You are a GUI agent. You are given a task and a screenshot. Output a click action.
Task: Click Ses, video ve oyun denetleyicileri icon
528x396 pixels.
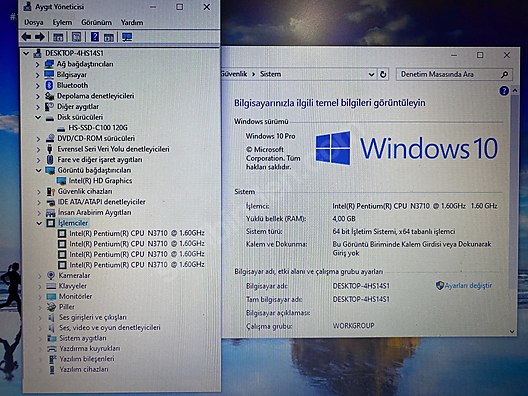tap(51, 328)
